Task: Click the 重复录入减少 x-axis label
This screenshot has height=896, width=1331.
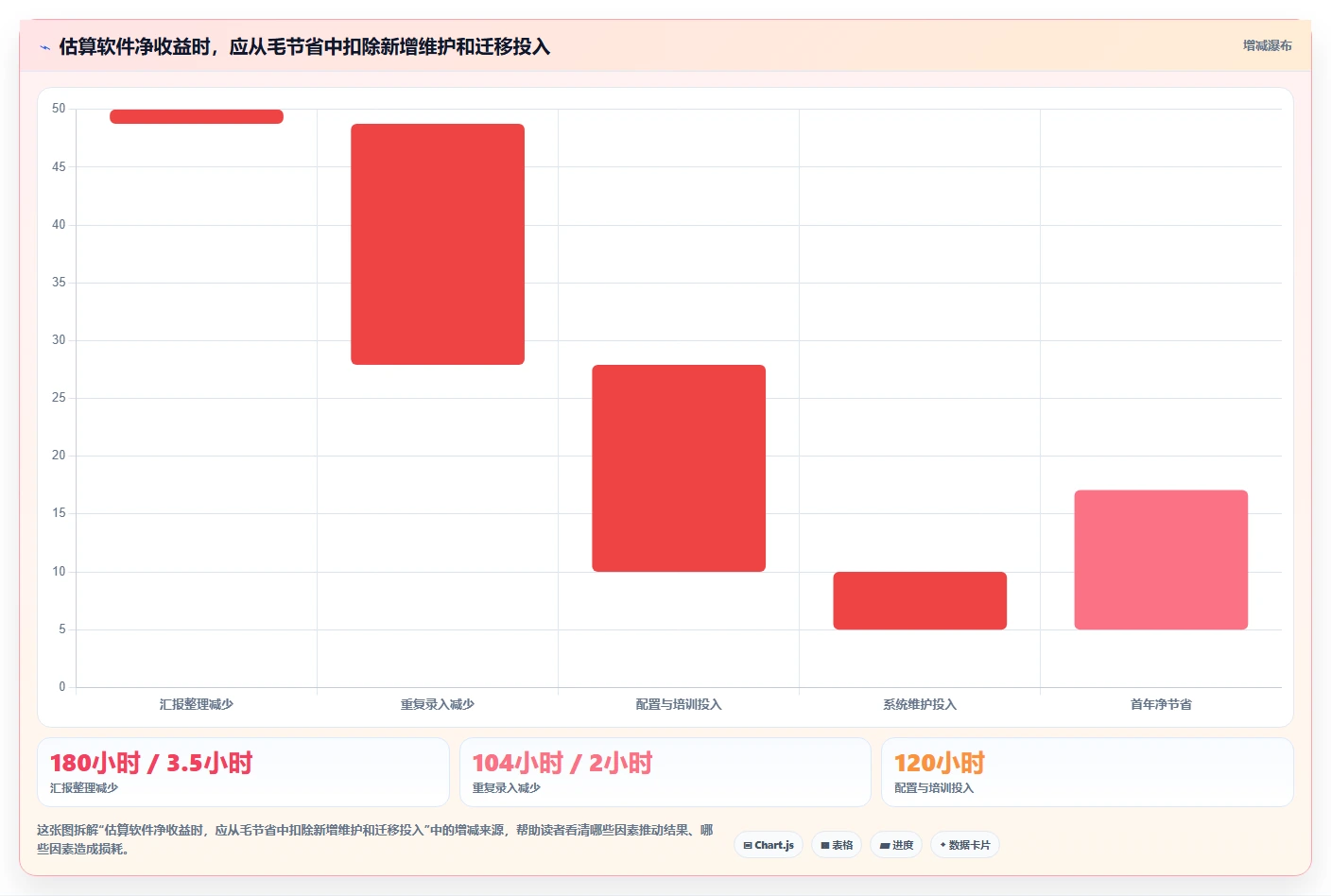Action: point(438,704)
